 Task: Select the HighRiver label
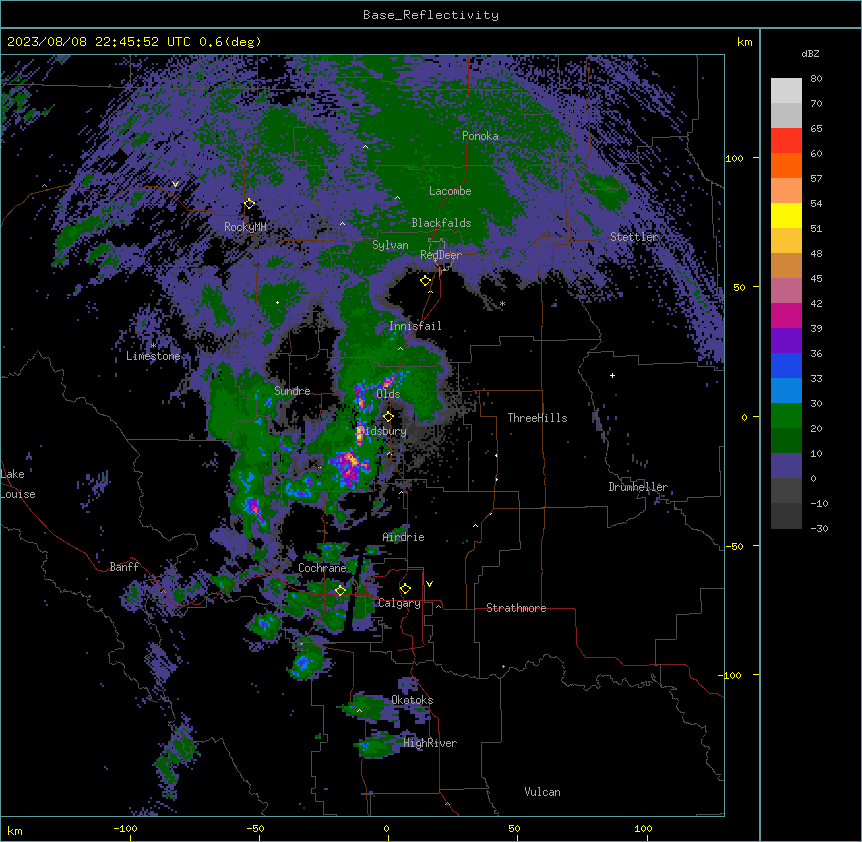click(430, 743)
